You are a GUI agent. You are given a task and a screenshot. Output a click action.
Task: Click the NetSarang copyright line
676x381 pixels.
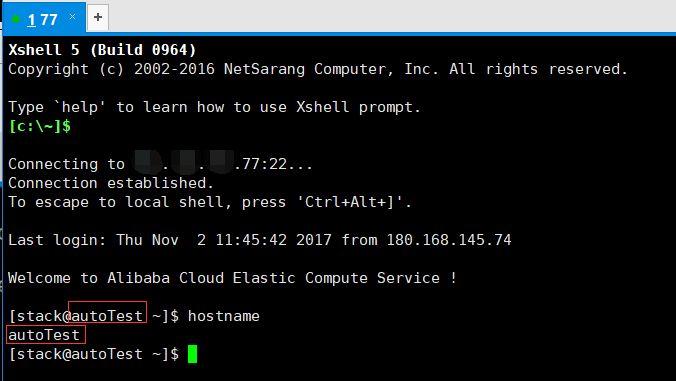click(x=318, y=69)
